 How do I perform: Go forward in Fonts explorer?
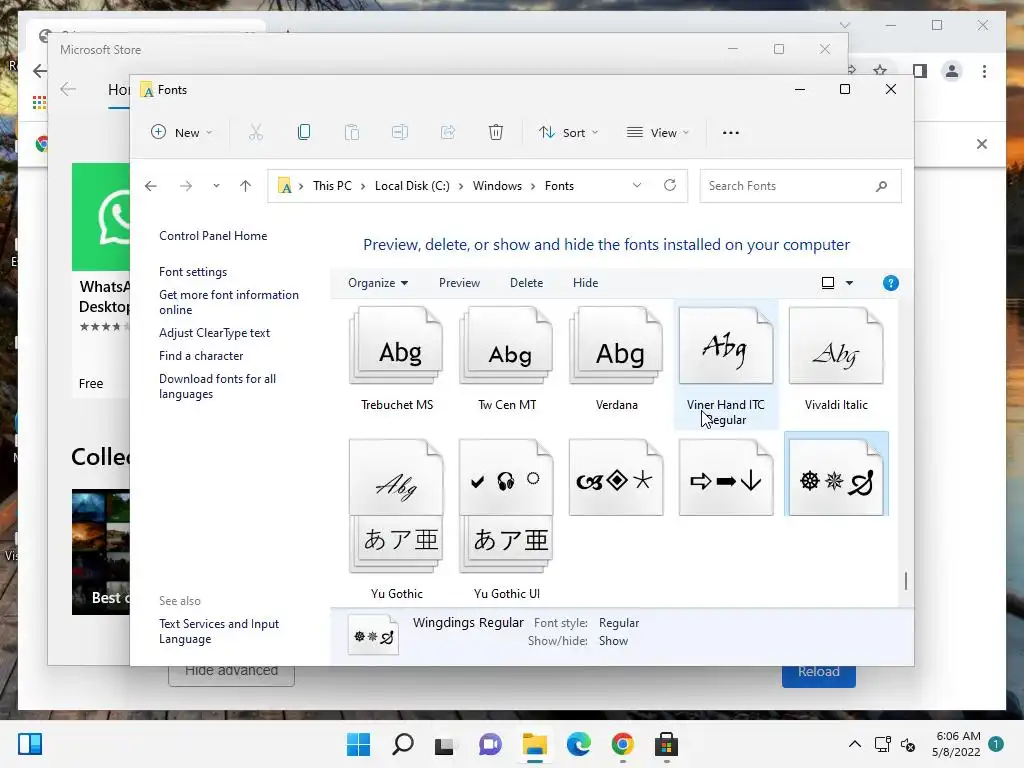[186, 186]
